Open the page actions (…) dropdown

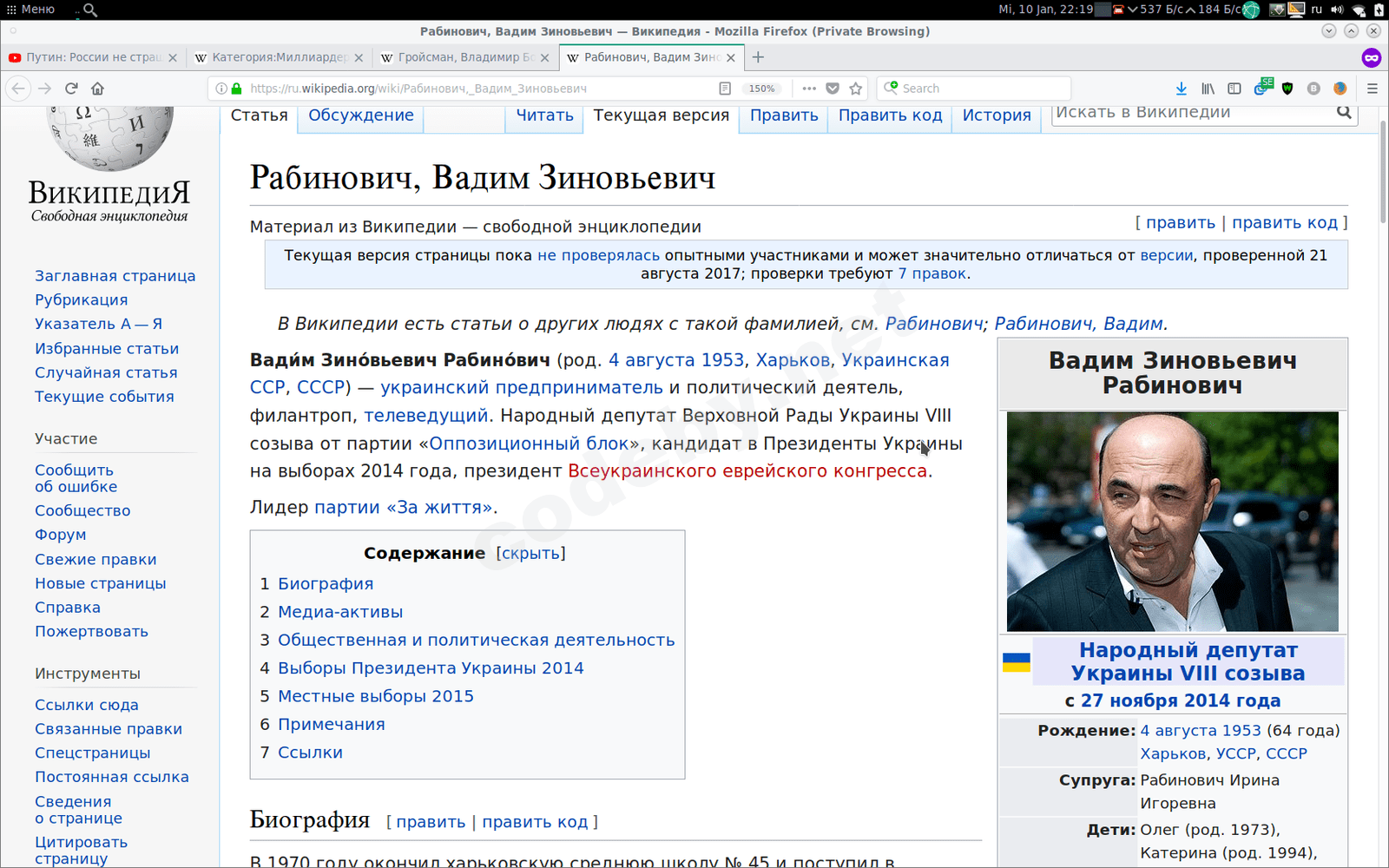(809, 88)
